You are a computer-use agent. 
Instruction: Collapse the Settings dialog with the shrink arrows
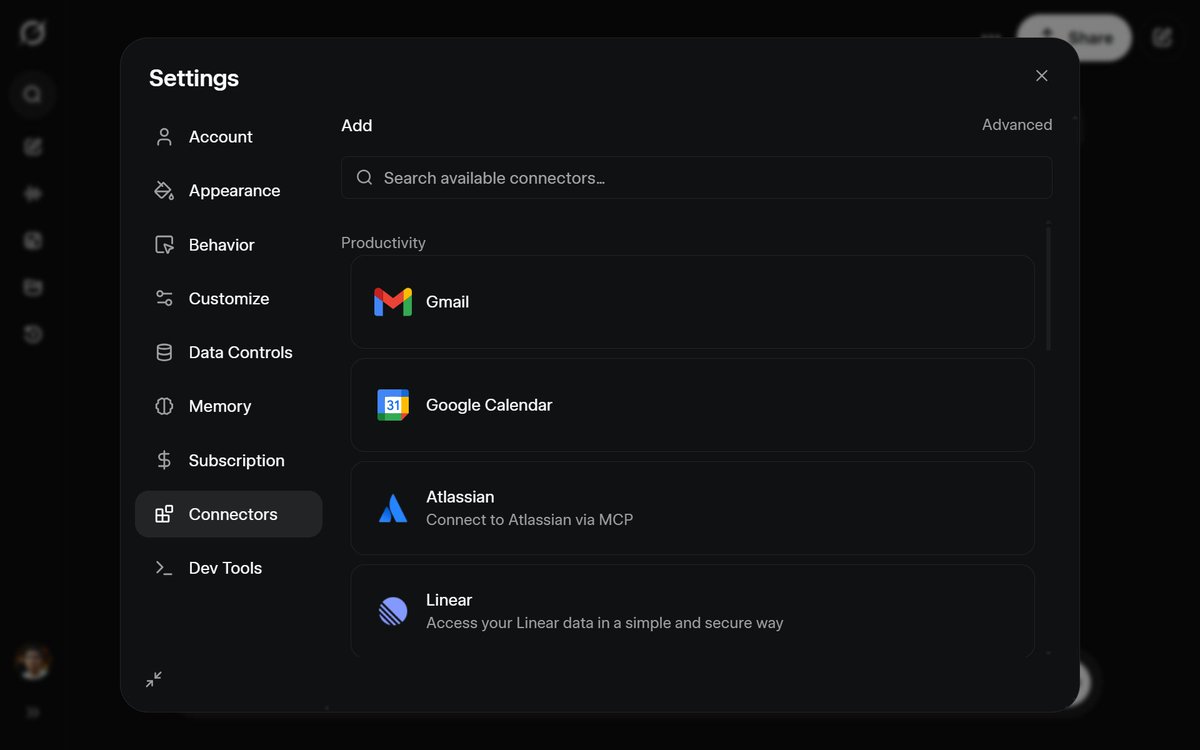(153, 680)
